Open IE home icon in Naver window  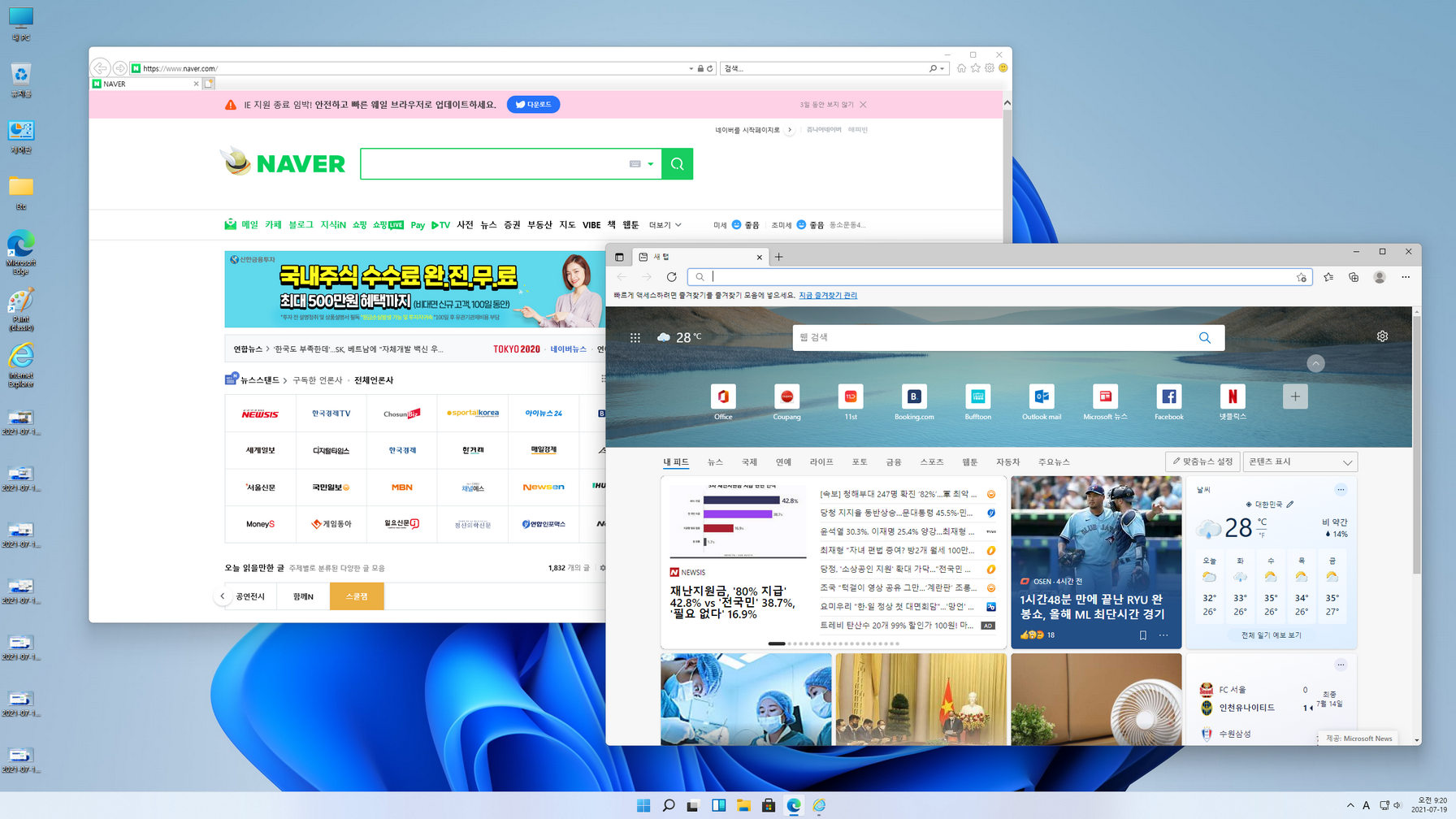[x=961, y=68]
